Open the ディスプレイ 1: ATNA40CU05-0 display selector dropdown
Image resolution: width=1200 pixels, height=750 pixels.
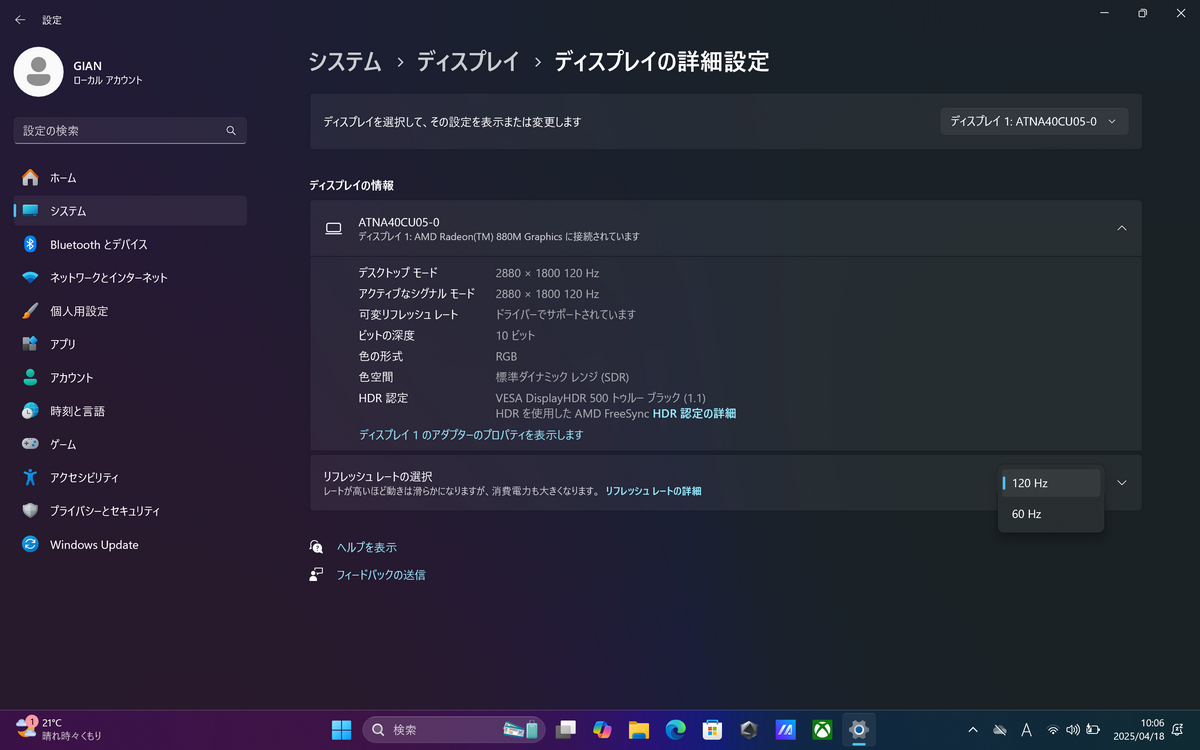[x=1034, y=122]
